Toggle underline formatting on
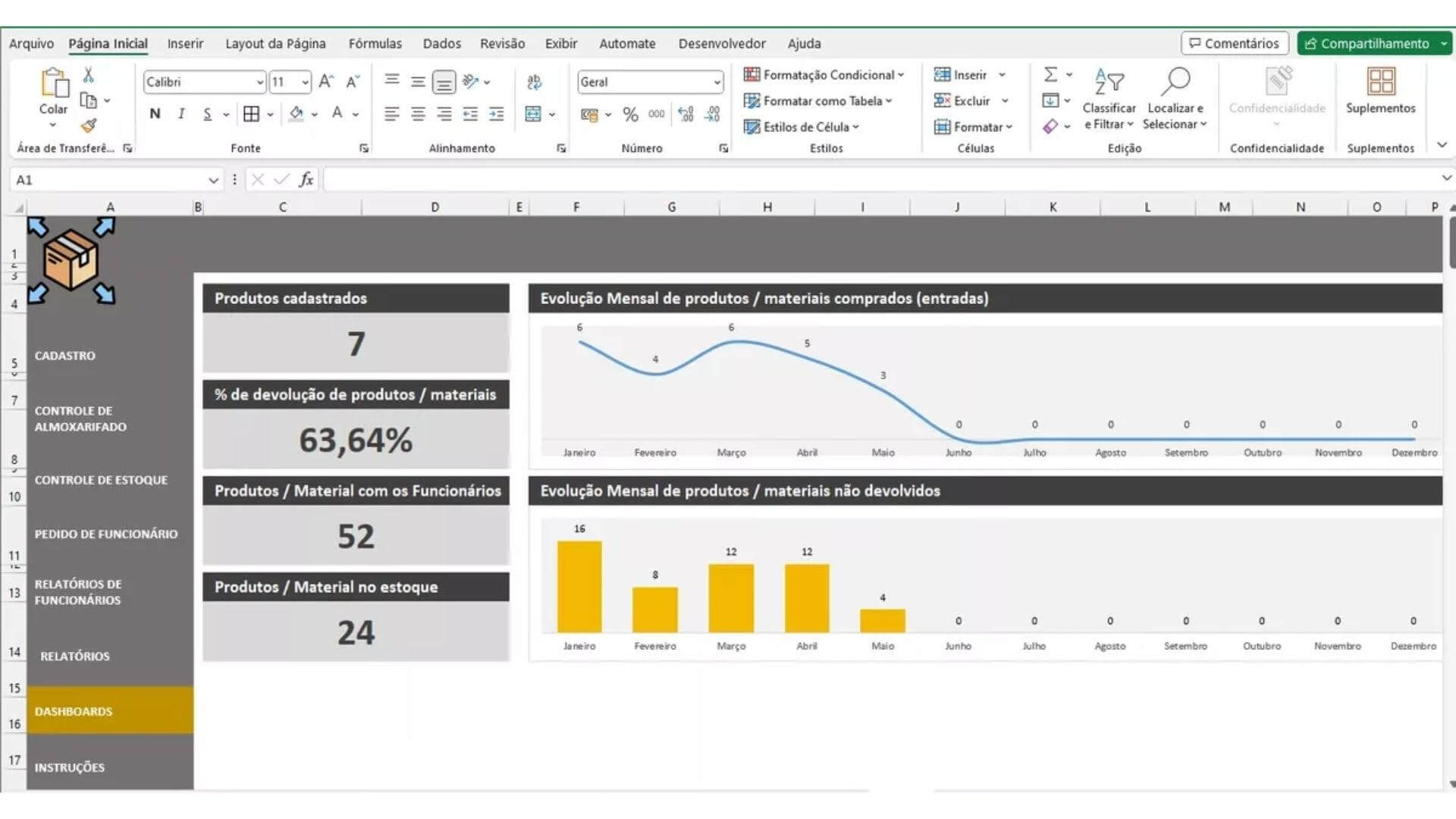Image resolution: width=1456 pixels, height=819 pixels. click(x=206, y=114)
